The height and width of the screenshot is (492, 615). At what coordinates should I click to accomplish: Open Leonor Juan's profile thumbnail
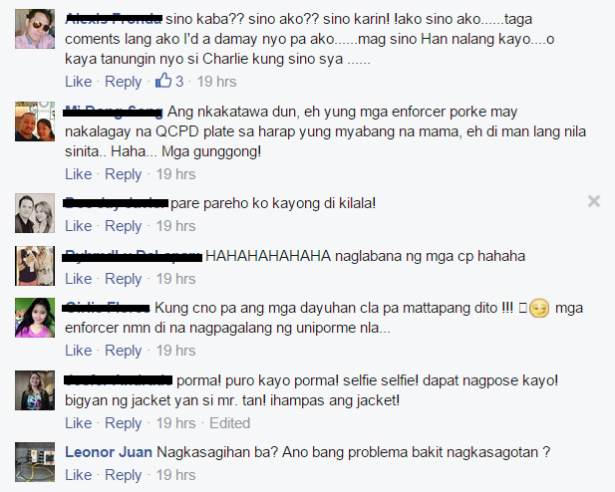click(35, 462)
